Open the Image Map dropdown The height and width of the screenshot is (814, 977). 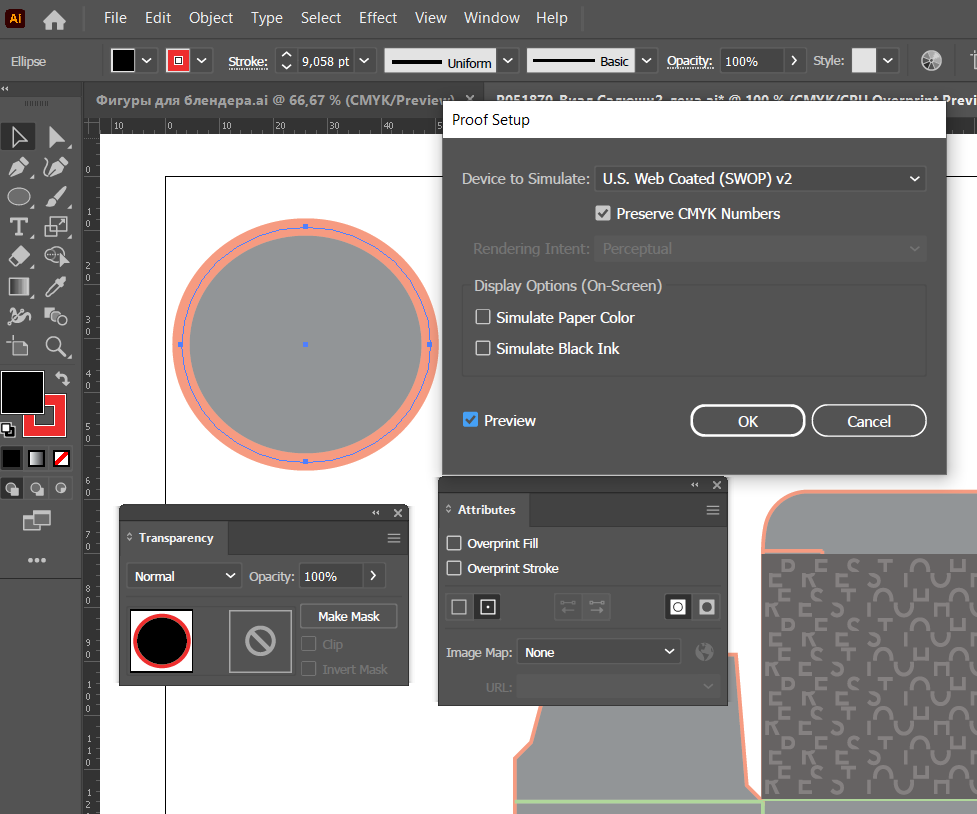tap(598, 652)
